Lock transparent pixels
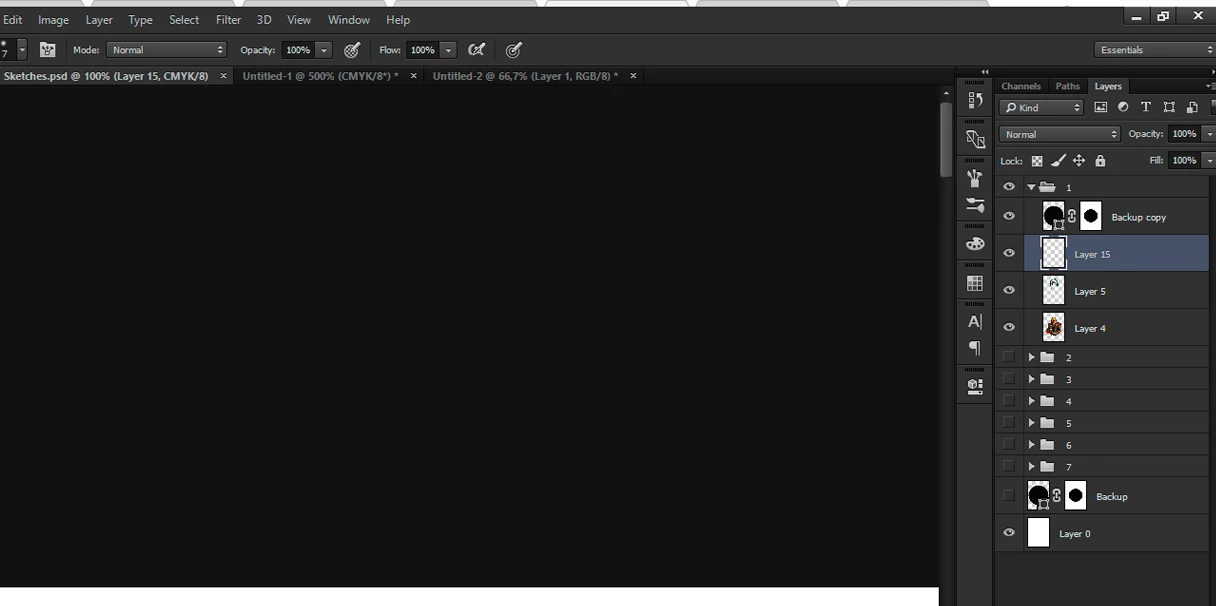Screen dimensions: 1216x606 click(1037, 161)
